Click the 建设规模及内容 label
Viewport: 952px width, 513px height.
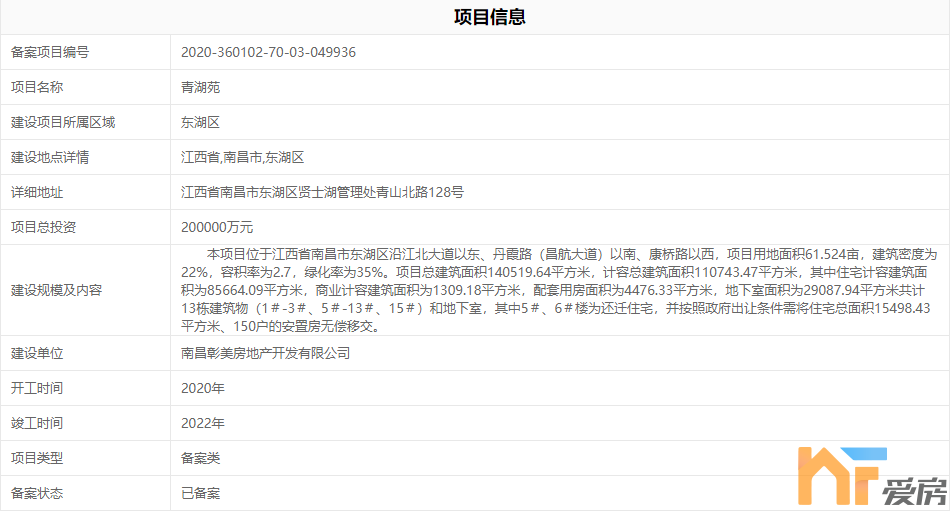56,290
